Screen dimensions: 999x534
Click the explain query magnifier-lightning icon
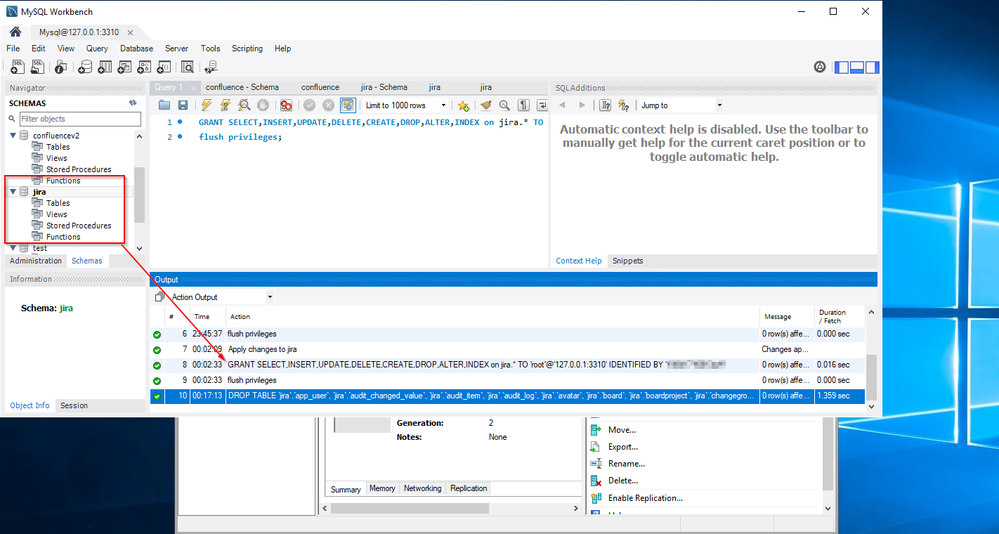(244, 105)
